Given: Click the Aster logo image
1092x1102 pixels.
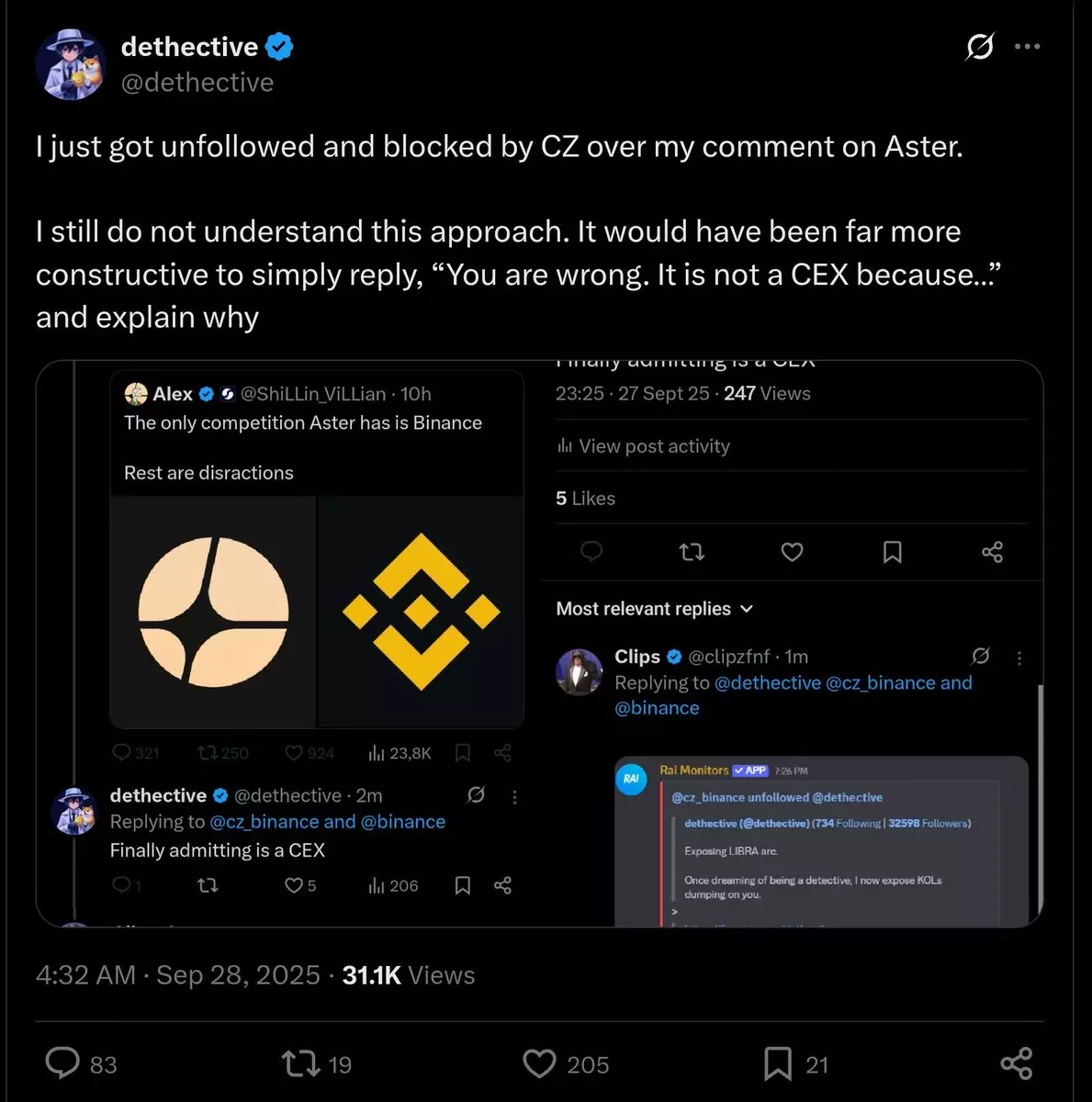Looking at the screenshot, I should pos(213,612).
